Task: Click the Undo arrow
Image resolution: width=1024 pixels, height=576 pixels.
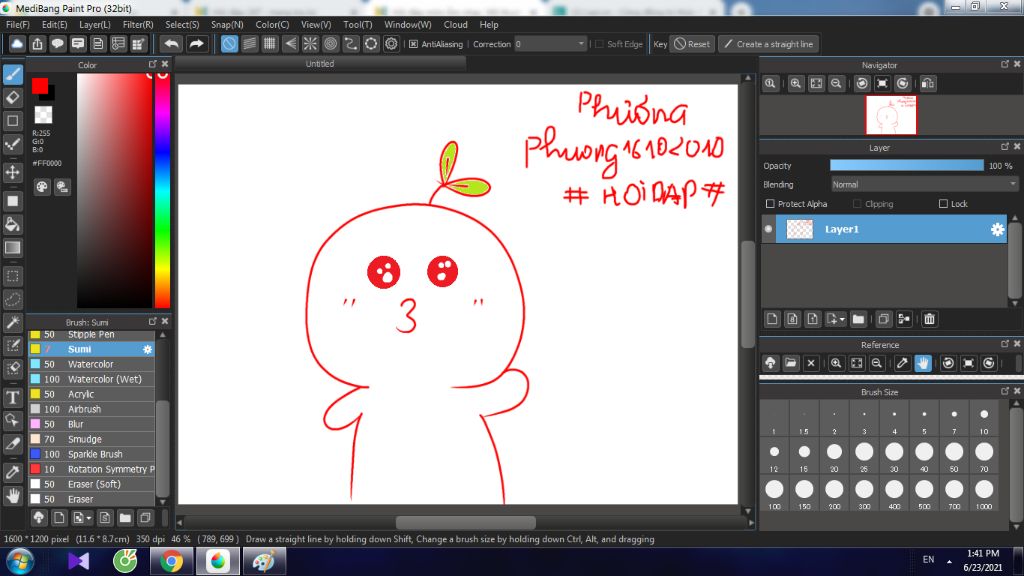Action: [x=172, y=44]
